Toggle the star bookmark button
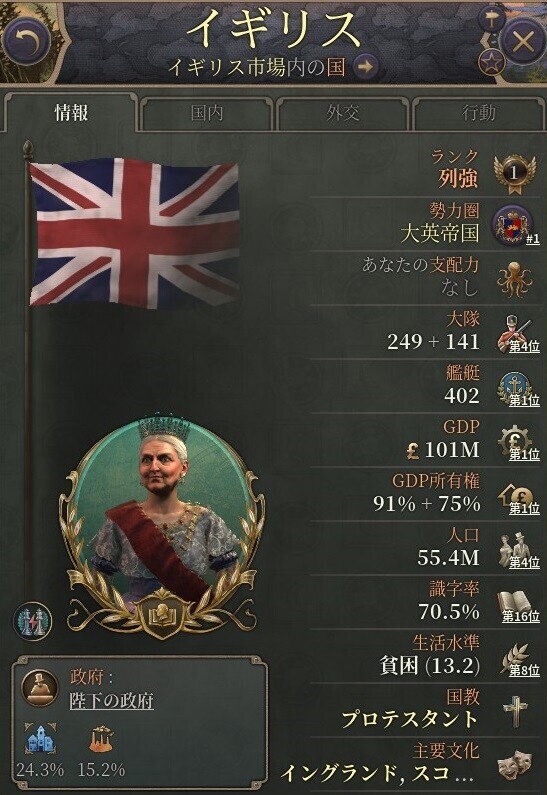Viewport: 547px width, 795px height. coord(492,62)
